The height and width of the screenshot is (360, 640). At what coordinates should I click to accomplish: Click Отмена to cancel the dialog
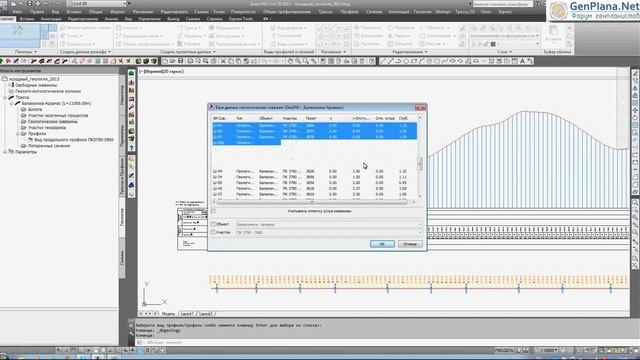(x=410, y=244)
